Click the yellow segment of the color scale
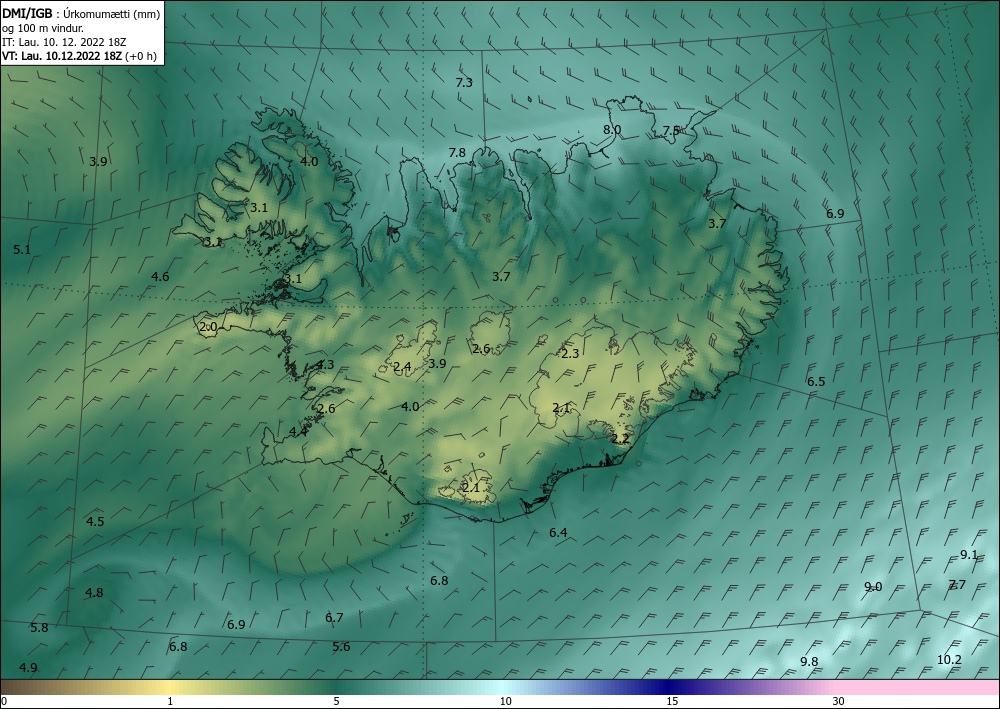The height and width of the screenshot is (709, 1000). click(x=169, y=687)
